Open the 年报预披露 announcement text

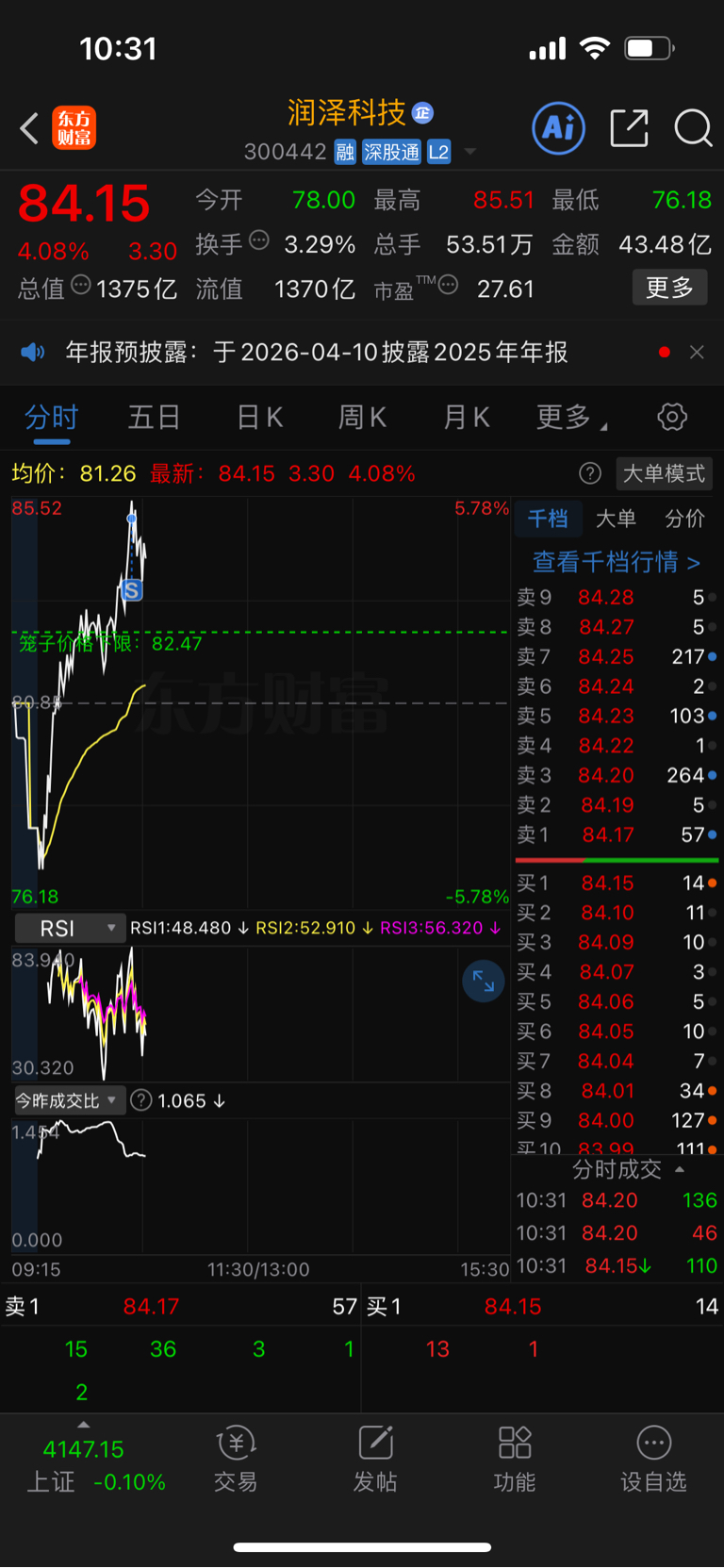click(x=317, y=352)
